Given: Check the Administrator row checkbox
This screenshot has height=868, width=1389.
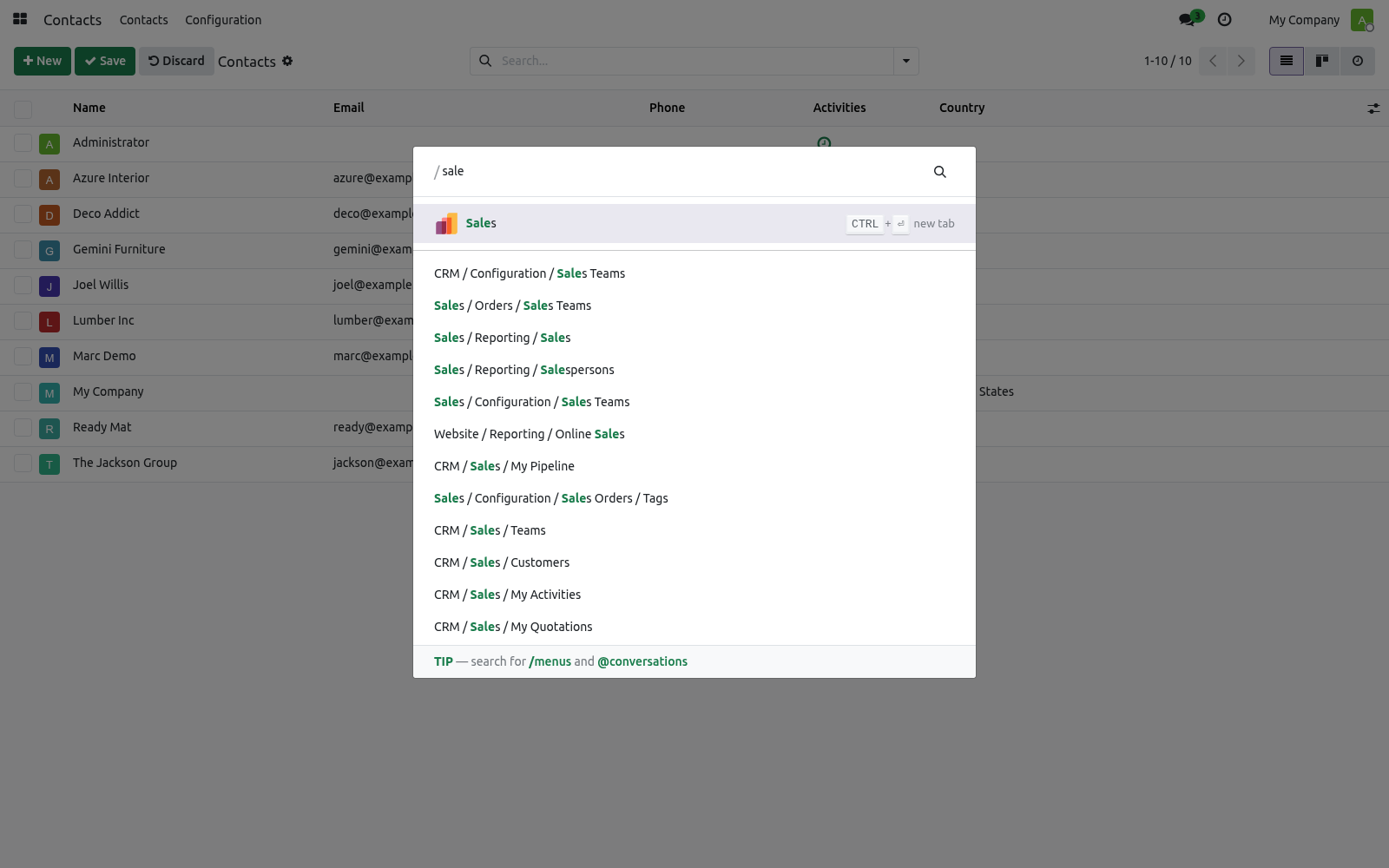Looking at the screenshot, I should coord(23,143).
